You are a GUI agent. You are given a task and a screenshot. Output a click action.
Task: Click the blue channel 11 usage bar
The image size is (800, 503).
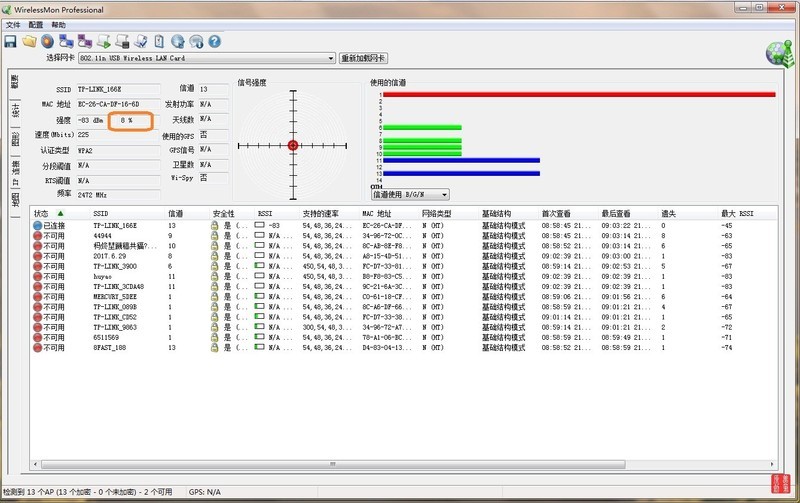461,160
